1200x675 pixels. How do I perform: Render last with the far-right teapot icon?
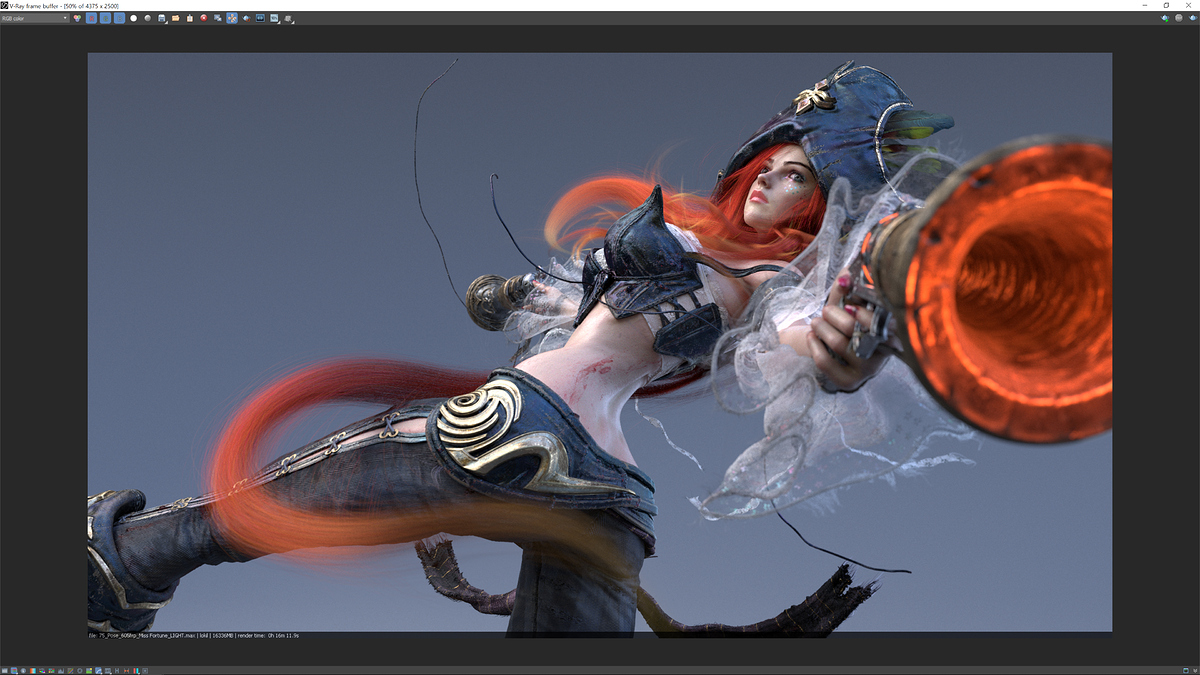click(1192, 18)
